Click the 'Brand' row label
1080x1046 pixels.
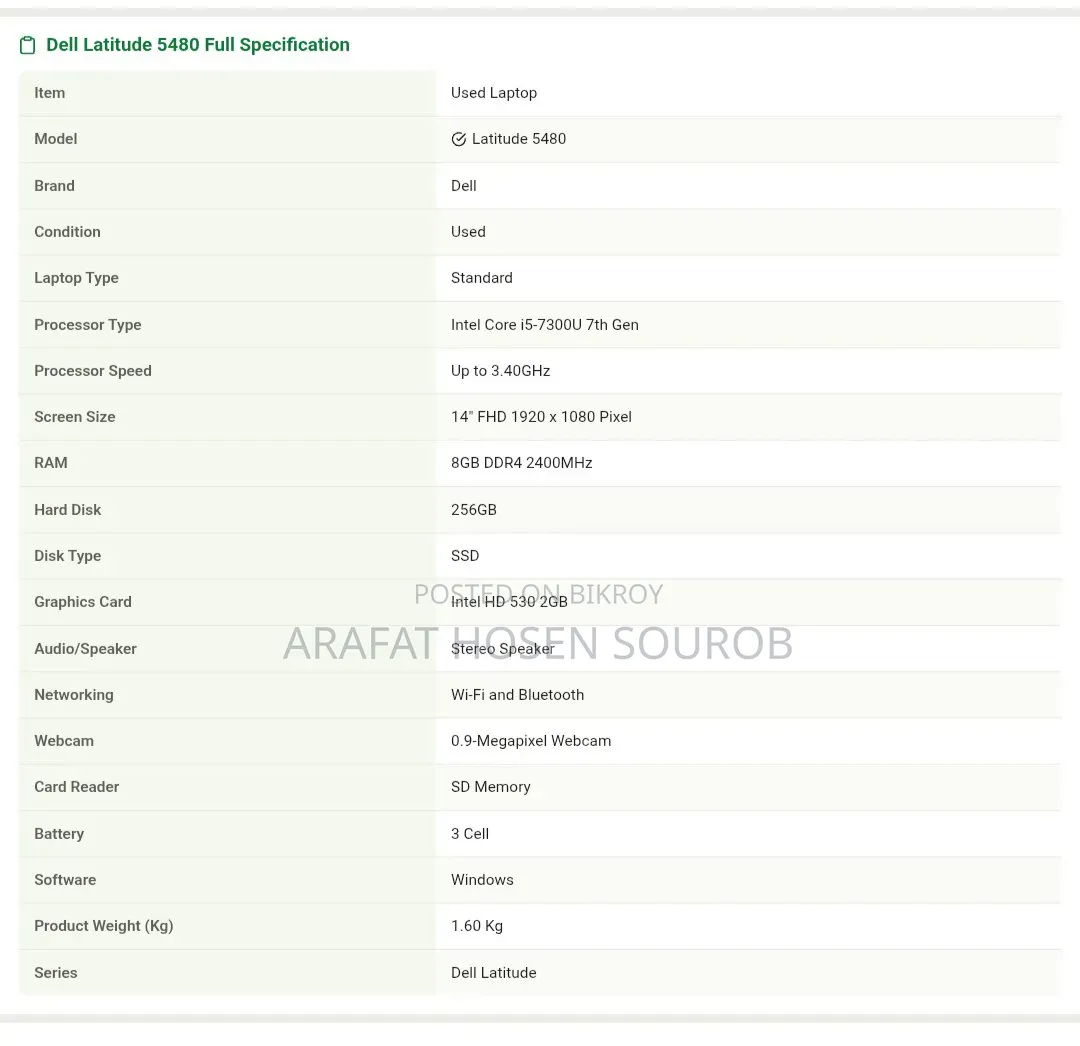[x=54, y=186]
